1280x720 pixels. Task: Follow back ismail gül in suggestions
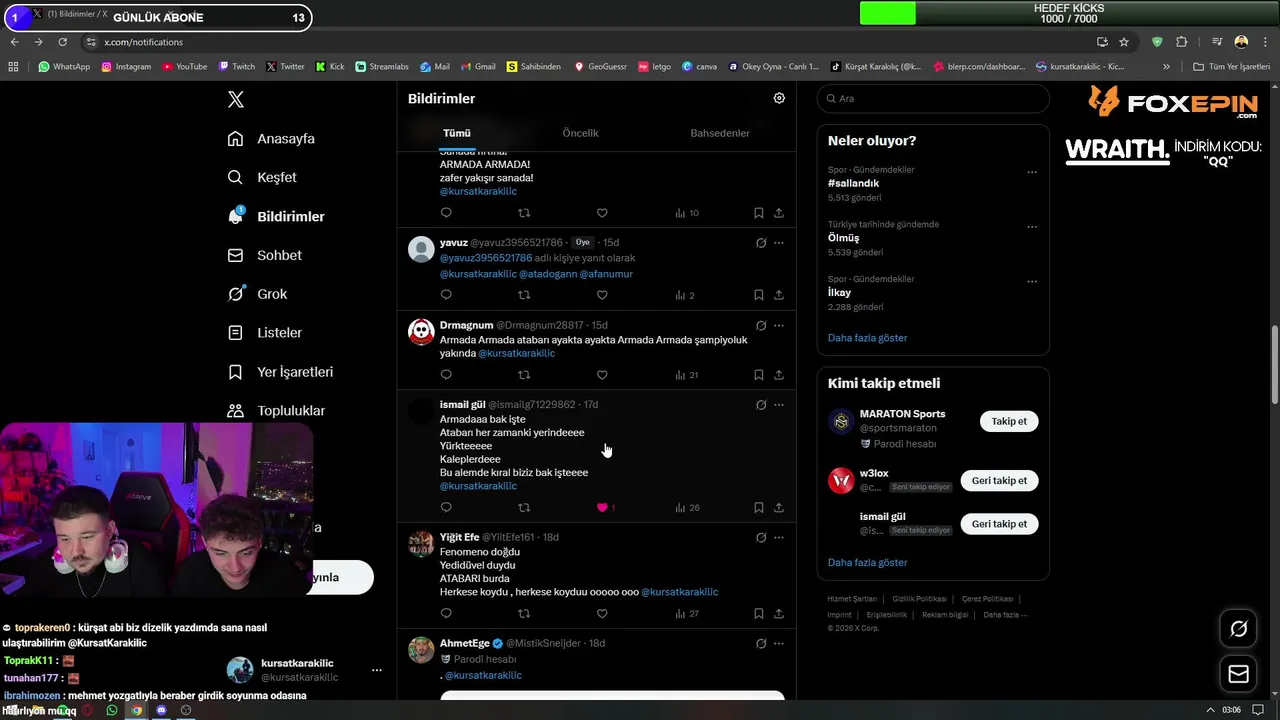tap(999, 524)
